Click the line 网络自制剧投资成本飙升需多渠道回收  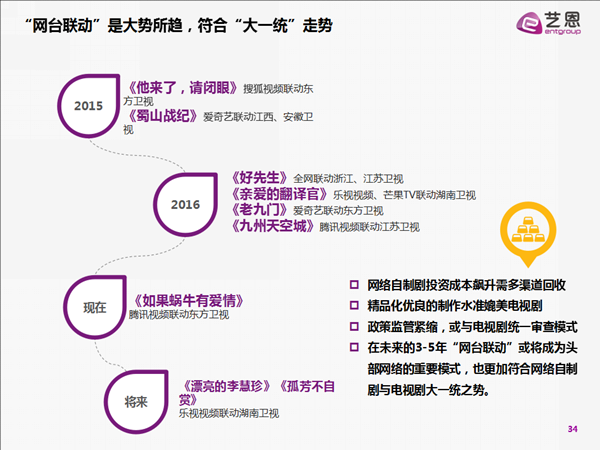pyautogui.click(x=466, y=285)
